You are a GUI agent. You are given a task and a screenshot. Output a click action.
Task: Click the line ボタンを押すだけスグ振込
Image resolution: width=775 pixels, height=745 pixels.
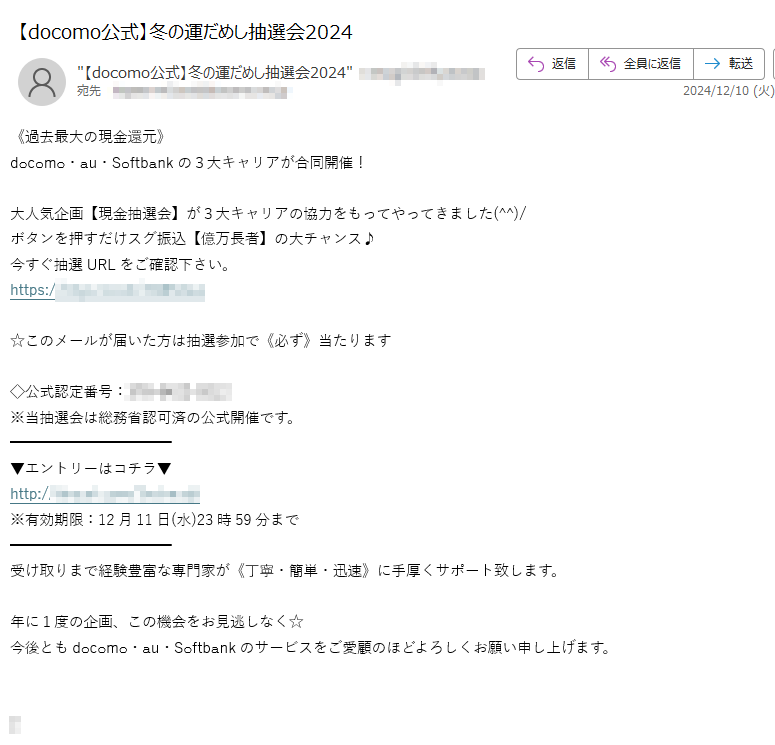[192, 239]
